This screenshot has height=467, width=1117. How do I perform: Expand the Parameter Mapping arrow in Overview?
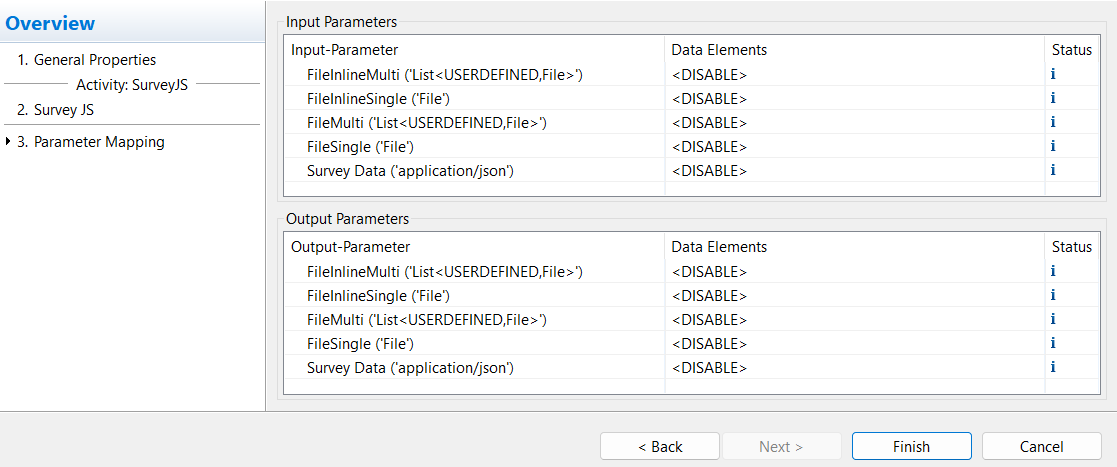pos(8,142)
